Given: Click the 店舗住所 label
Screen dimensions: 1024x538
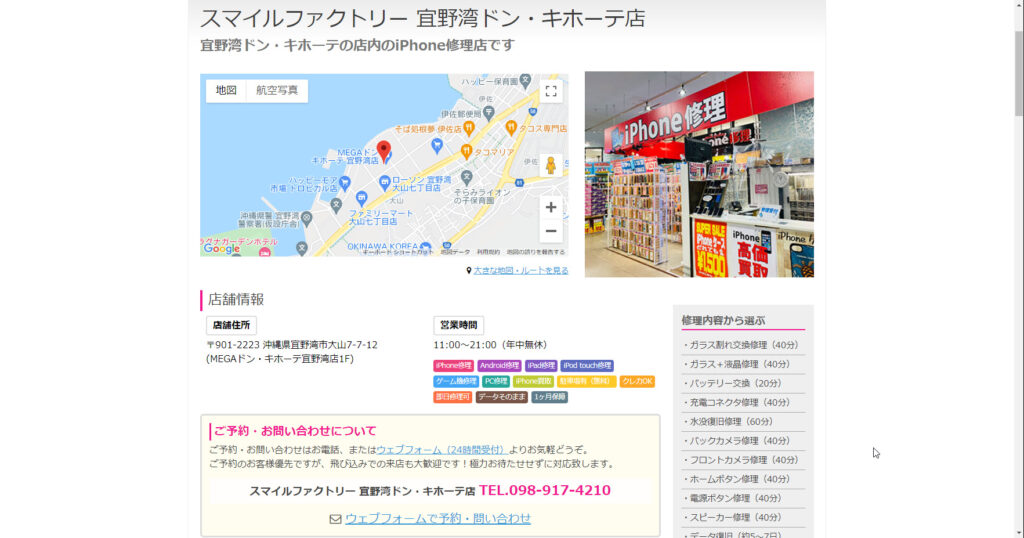Looking at the screenshot, I should (231, 325).
